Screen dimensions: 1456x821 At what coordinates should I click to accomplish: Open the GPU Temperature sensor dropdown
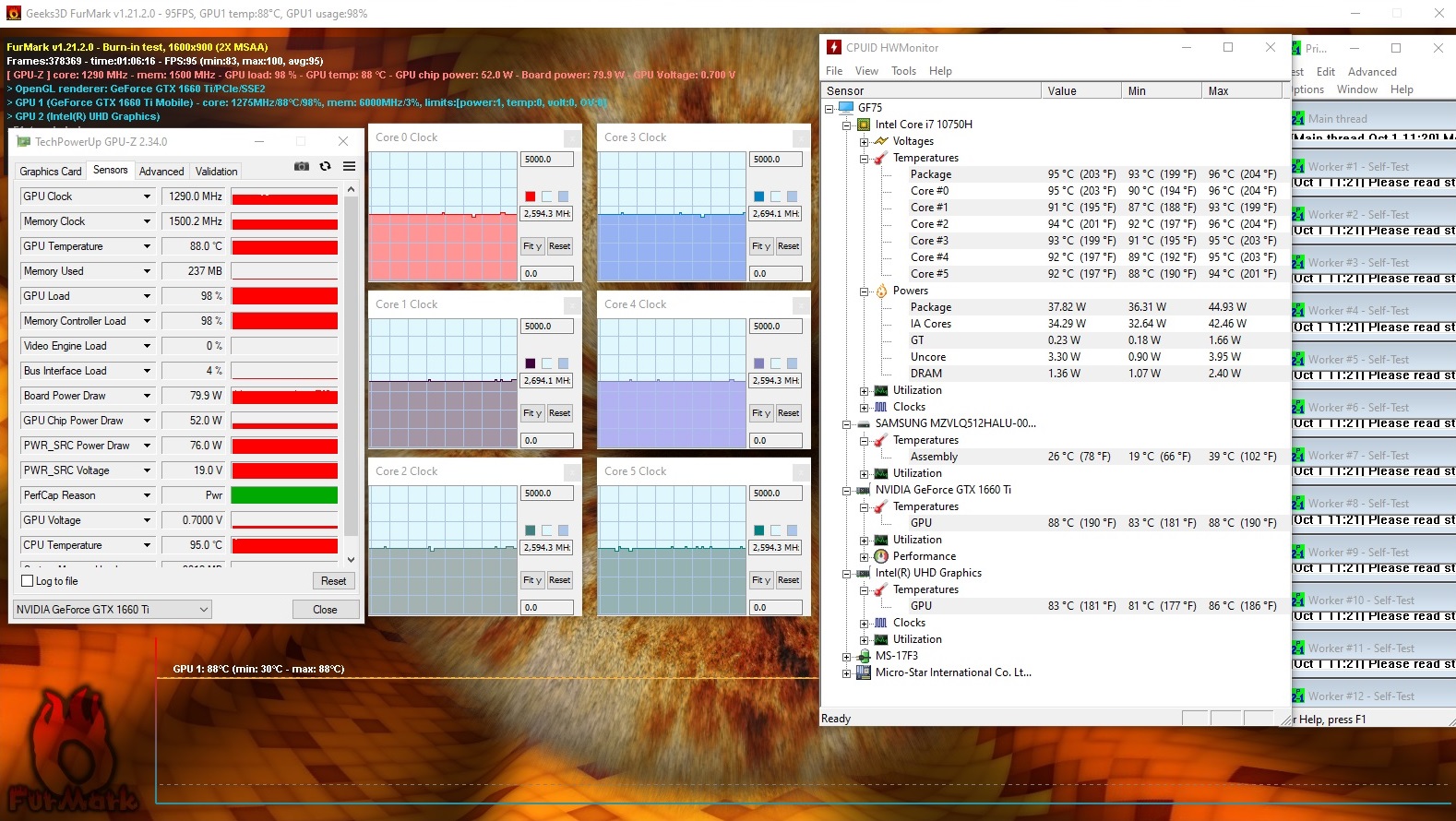(x=147, y=246)
